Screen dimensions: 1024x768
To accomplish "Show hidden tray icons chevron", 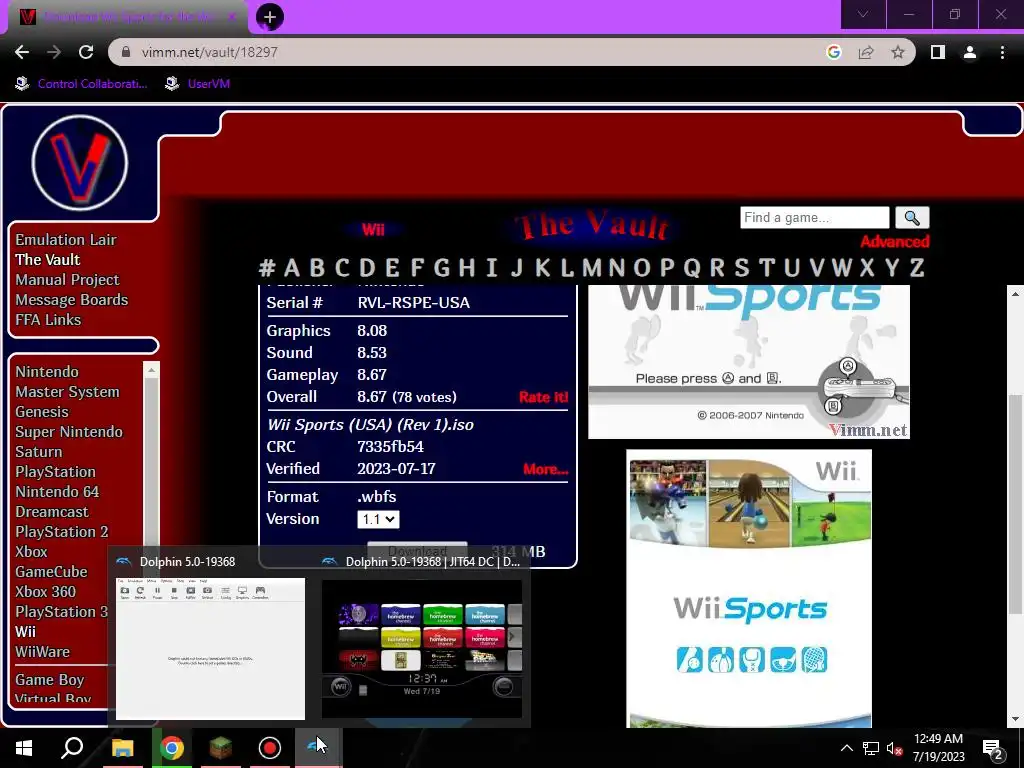I will tap(846, 748).
